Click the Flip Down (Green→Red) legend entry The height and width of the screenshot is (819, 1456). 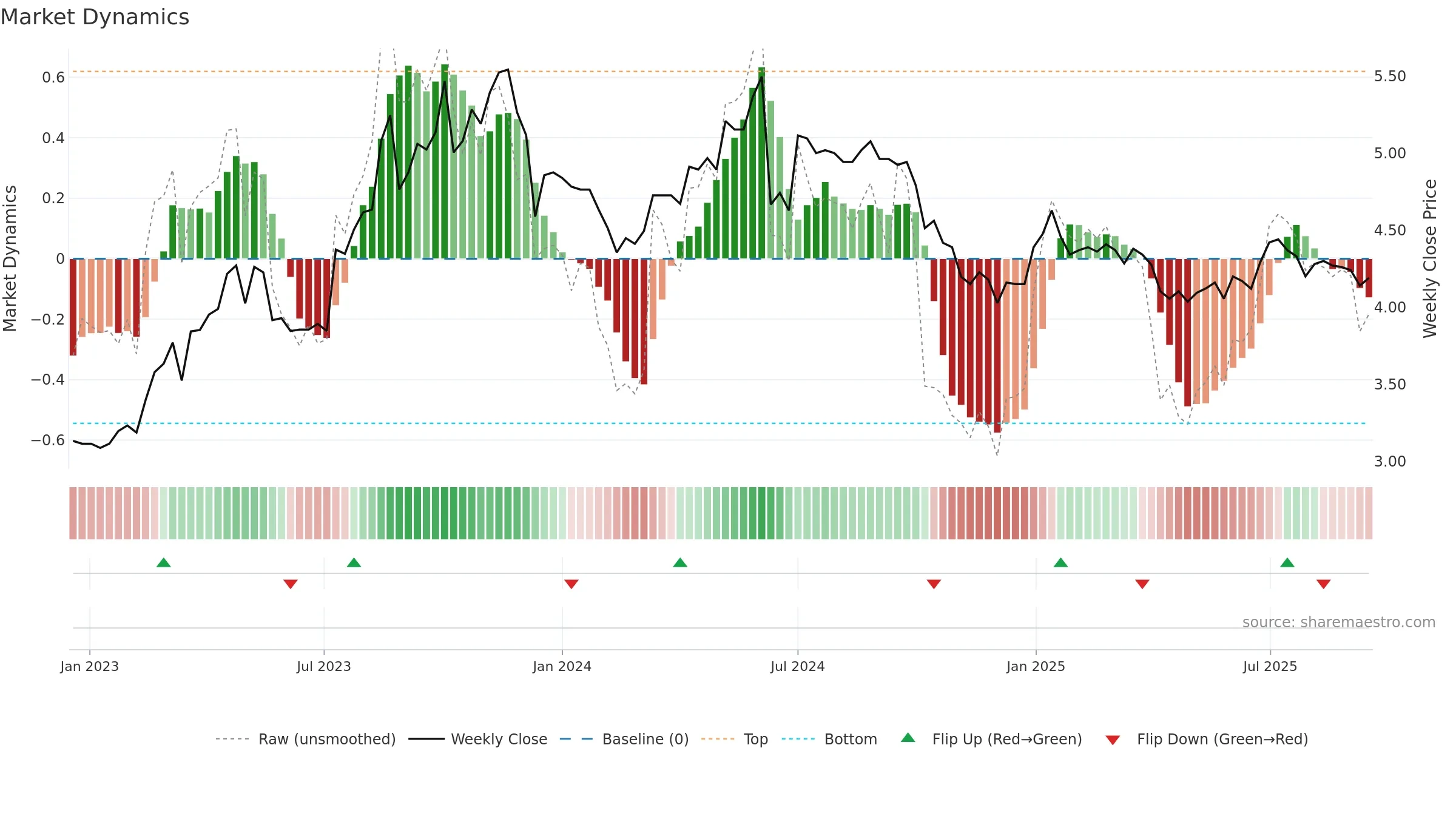pos(1207,739)
